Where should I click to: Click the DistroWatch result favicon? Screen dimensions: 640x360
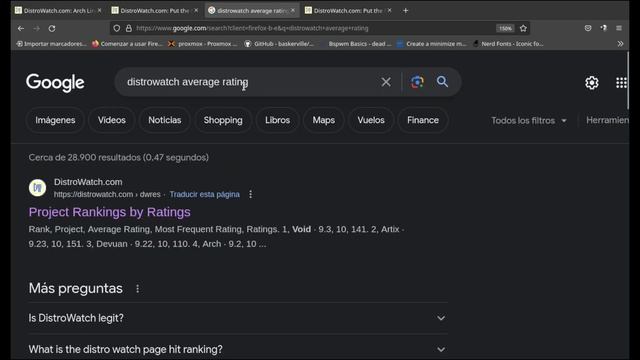click(37, 188)
